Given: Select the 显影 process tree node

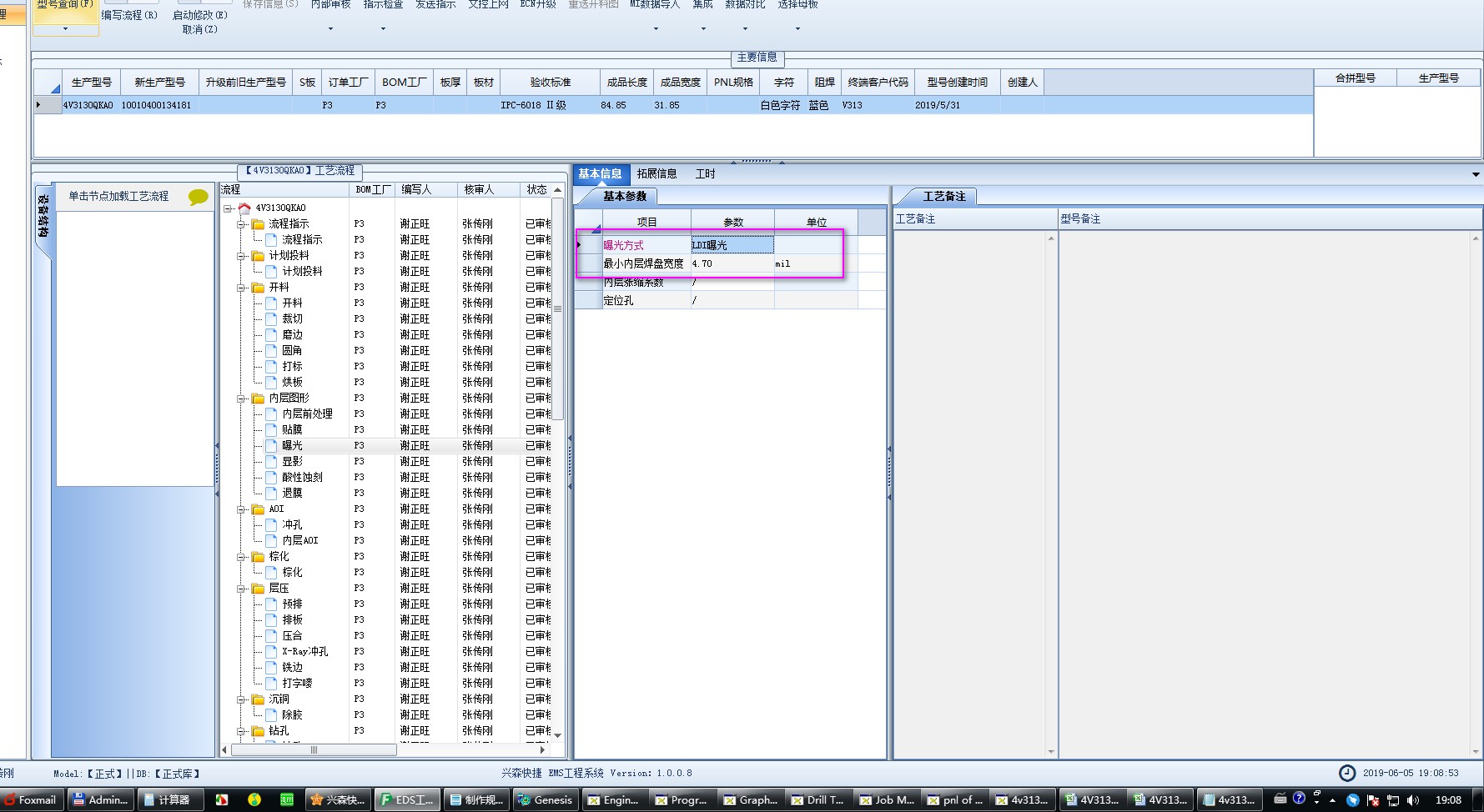Looking at the screenshot, I should pos(292,462).
